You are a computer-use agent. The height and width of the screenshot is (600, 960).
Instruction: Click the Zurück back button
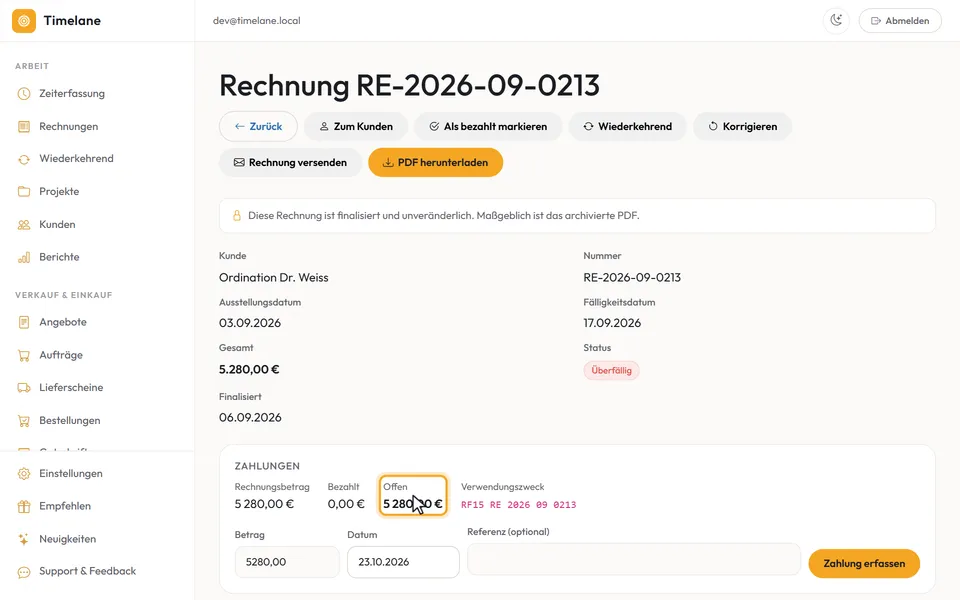[x=258, y=126]
